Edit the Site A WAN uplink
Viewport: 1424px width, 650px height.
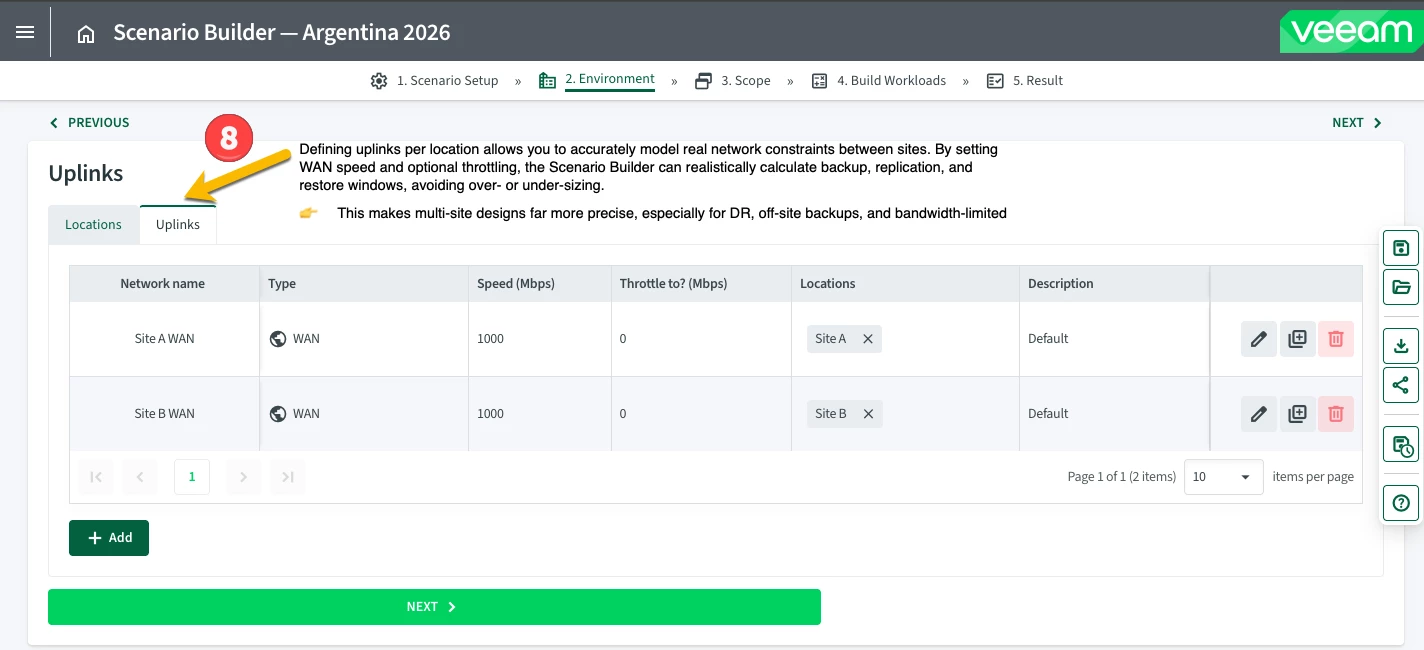click(x=1259, y=339)
